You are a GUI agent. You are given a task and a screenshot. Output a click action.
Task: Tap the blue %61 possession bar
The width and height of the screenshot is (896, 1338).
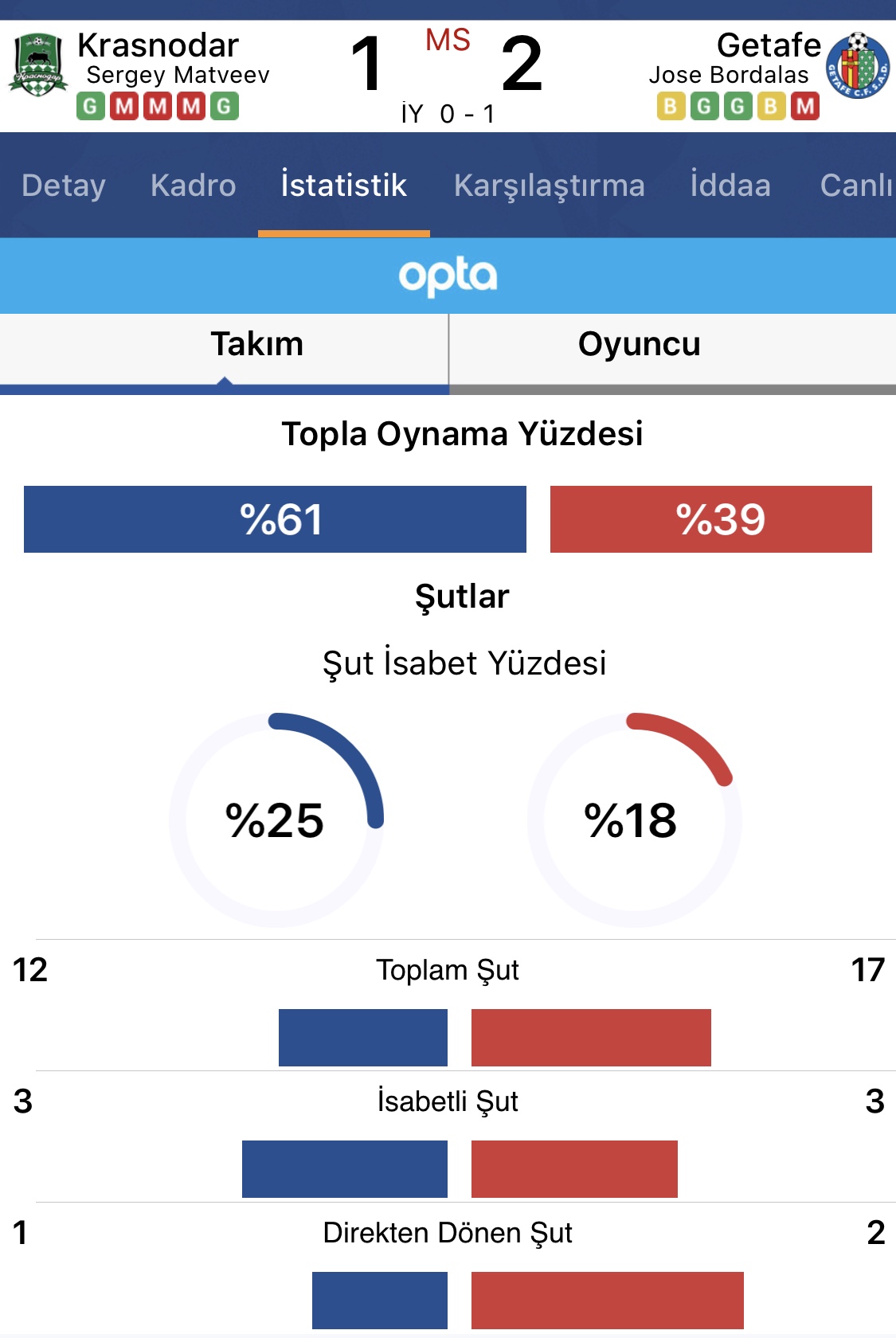275,519
